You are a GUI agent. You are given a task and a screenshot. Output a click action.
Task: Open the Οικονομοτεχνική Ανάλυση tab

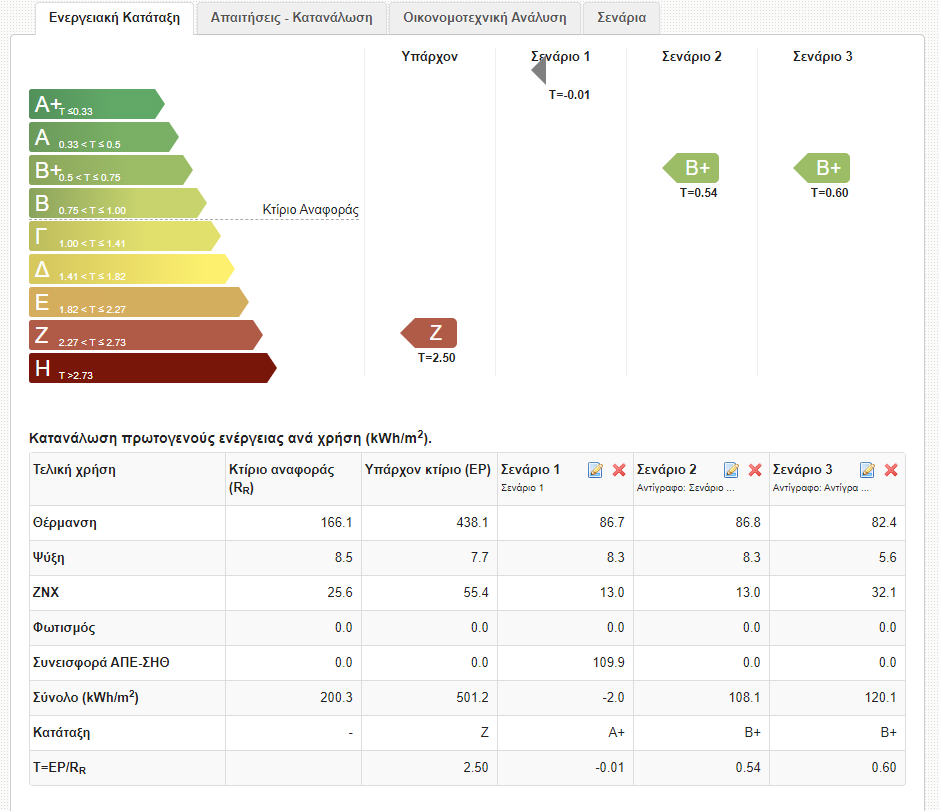tap(484, 18)
